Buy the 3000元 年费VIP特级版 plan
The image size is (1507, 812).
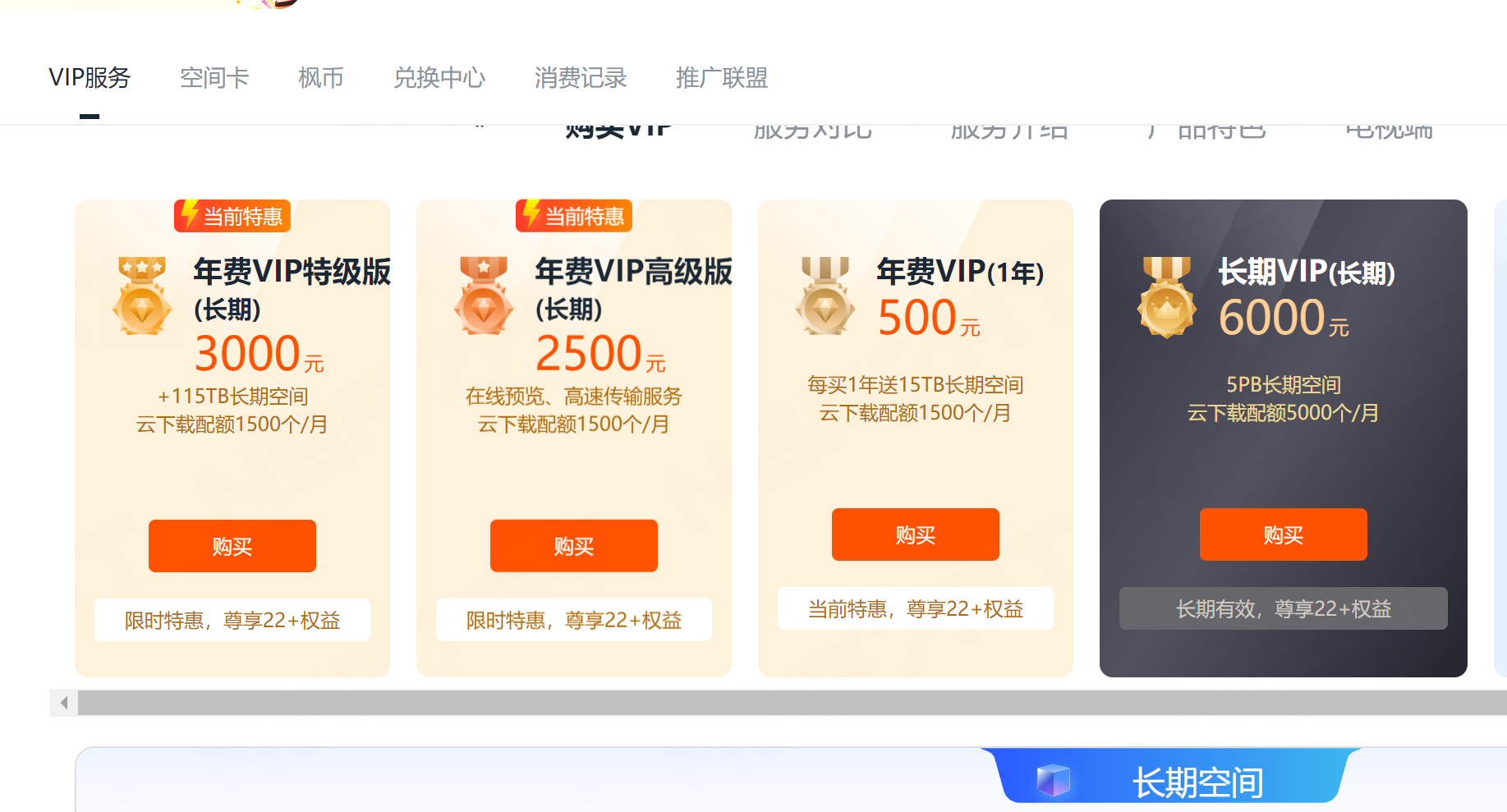point(232,546)
